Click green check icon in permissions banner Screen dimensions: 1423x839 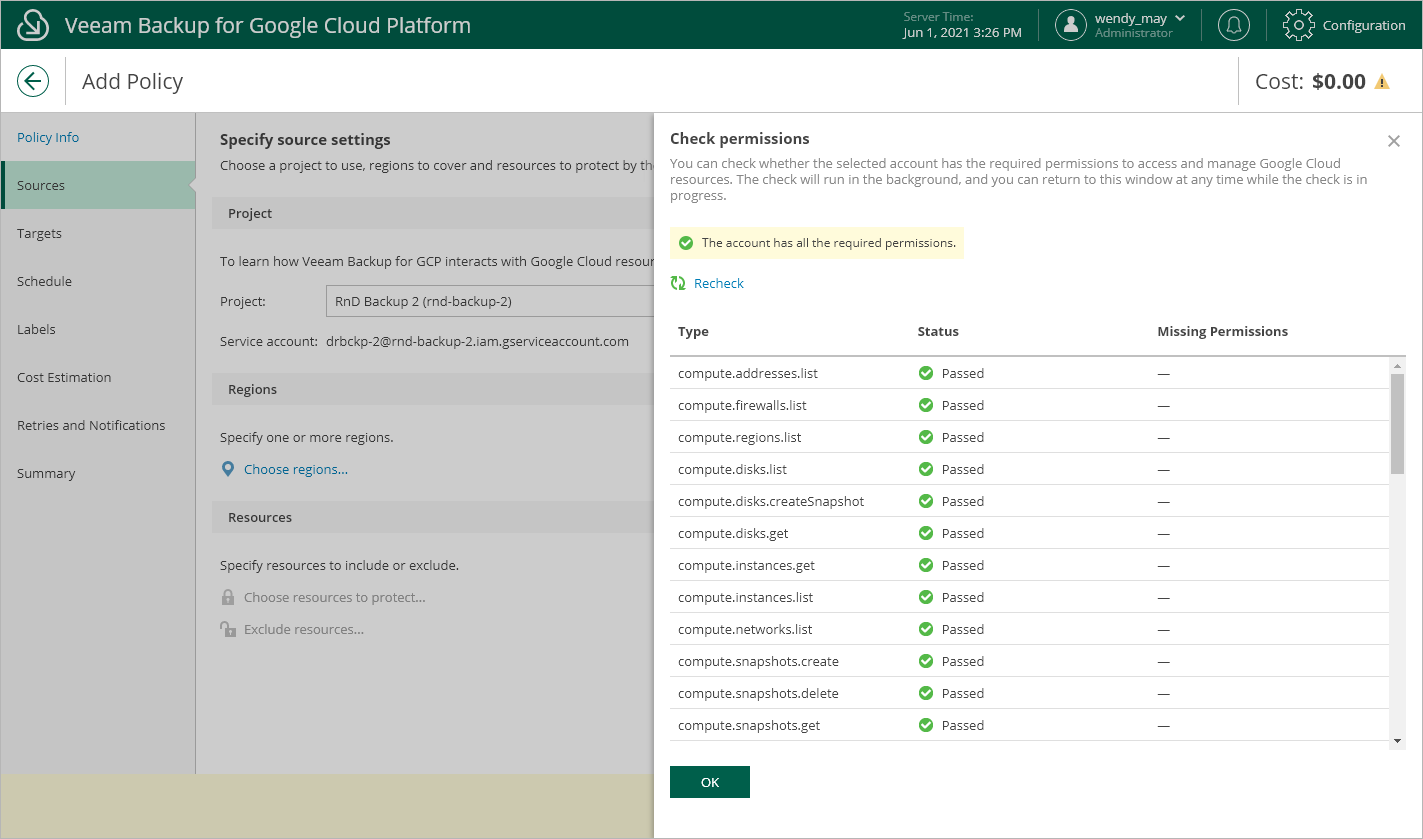coord(685,243)
